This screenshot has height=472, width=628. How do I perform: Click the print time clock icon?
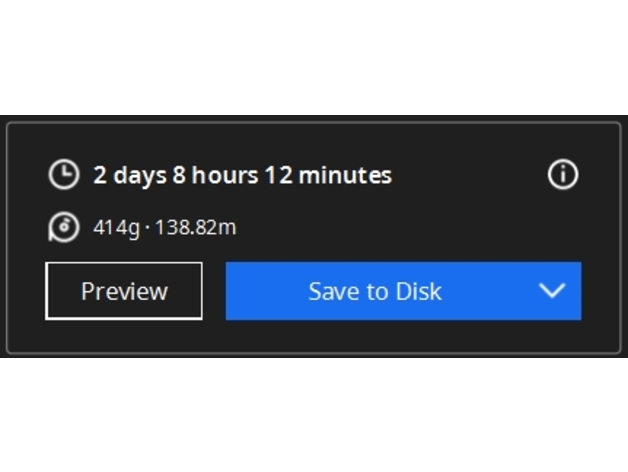click(64, 174)
